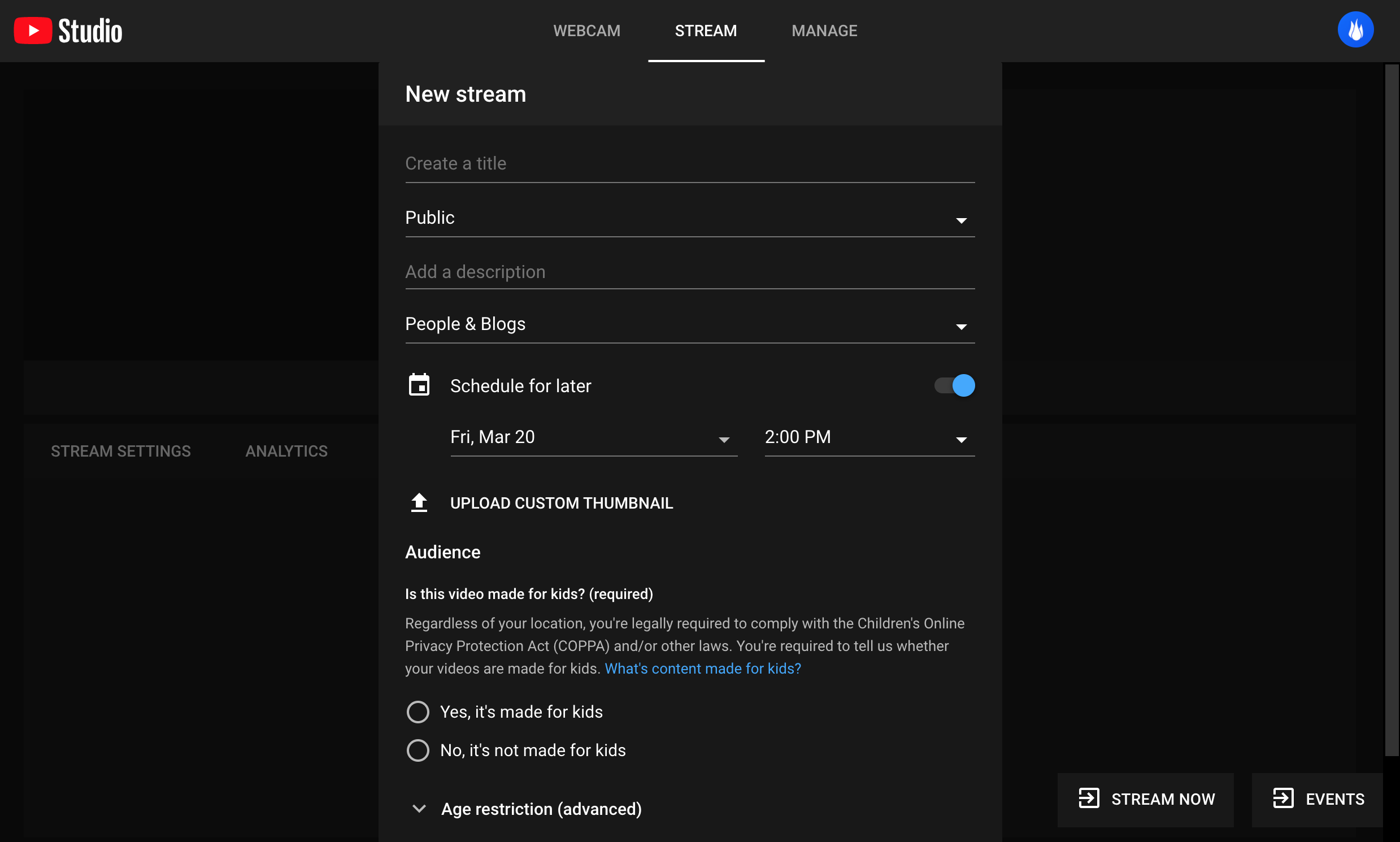
Task: Select Yes, it's made for kids
Action: pyautogui.click(x=418, y=711)
